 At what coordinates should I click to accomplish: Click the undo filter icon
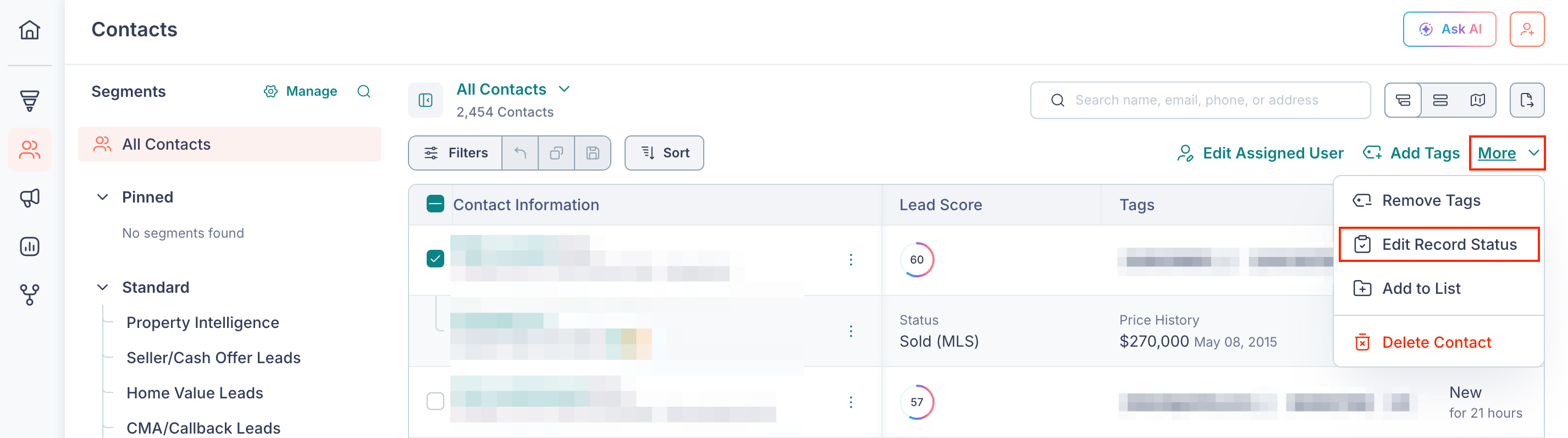pos(520,153)
